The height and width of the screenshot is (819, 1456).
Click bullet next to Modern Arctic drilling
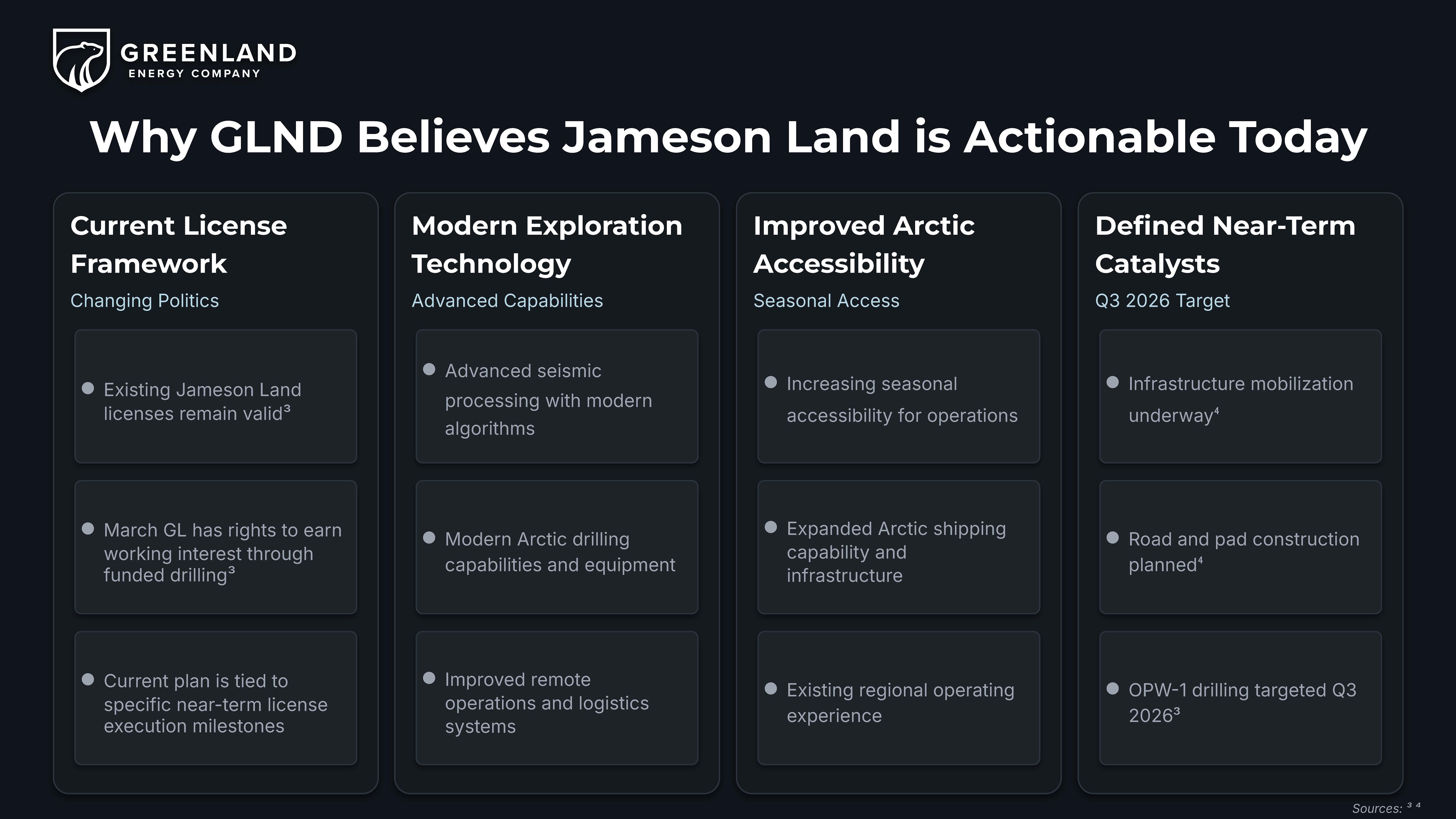(429, 538)
